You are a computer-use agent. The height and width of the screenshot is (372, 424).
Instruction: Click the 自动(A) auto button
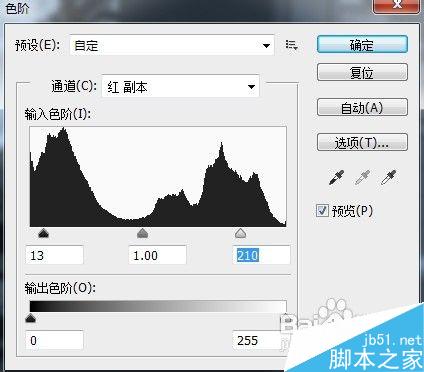pyautogui.click(x=362, y=107)
